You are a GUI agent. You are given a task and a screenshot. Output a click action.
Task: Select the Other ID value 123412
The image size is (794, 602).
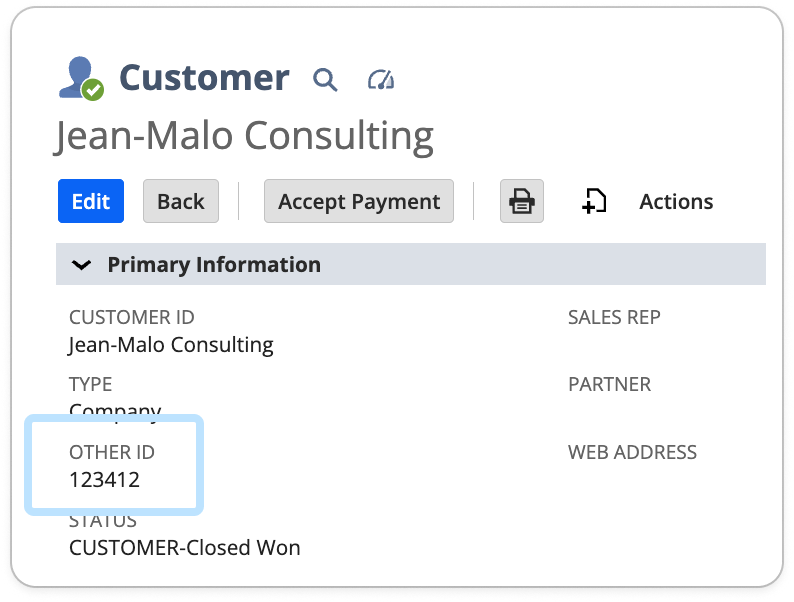point(104,479)
